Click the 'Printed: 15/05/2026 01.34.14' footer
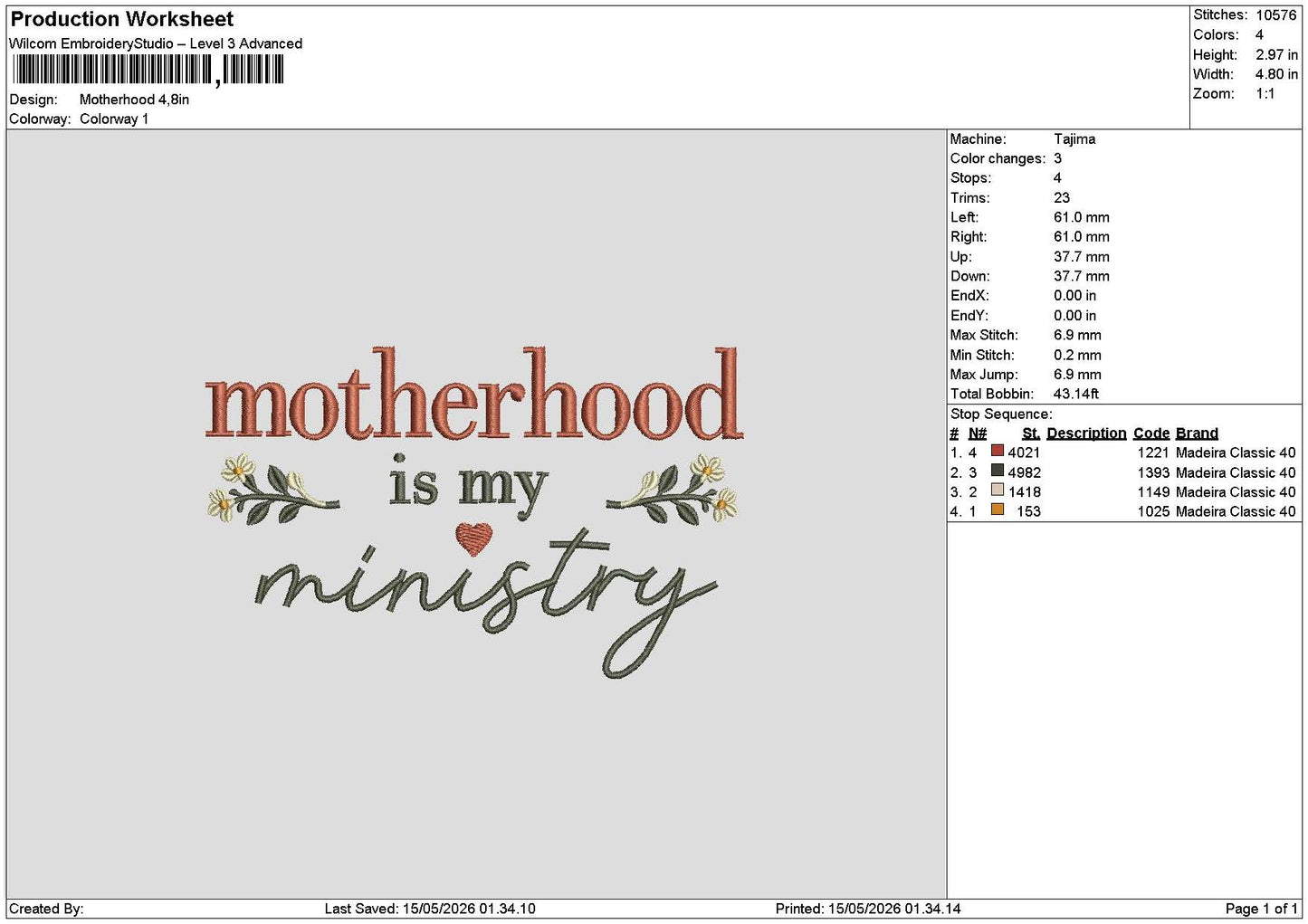Screen dimensions: 1308x924 [868, 909]
